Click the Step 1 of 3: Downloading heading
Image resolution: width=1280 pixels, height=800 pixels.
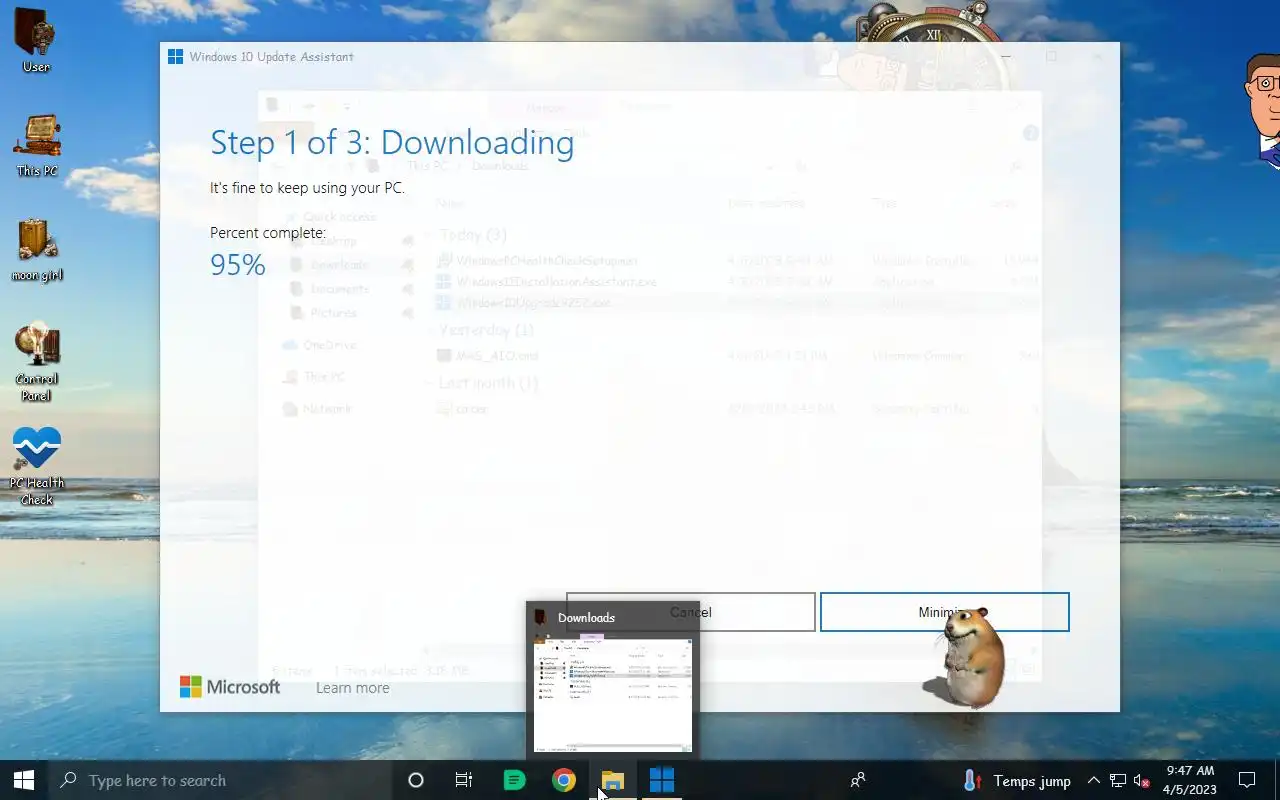[x=392, y=143]
